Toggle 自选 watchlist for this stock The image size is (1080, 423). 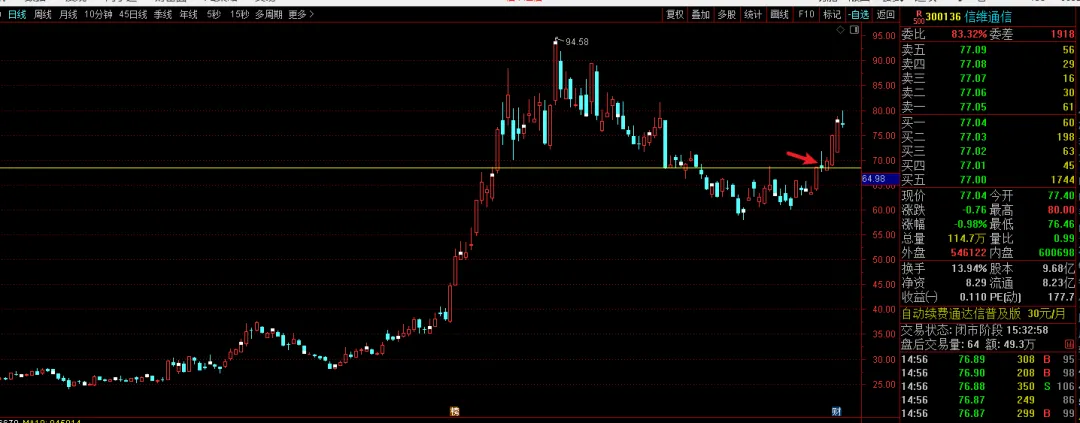(858, 14)
